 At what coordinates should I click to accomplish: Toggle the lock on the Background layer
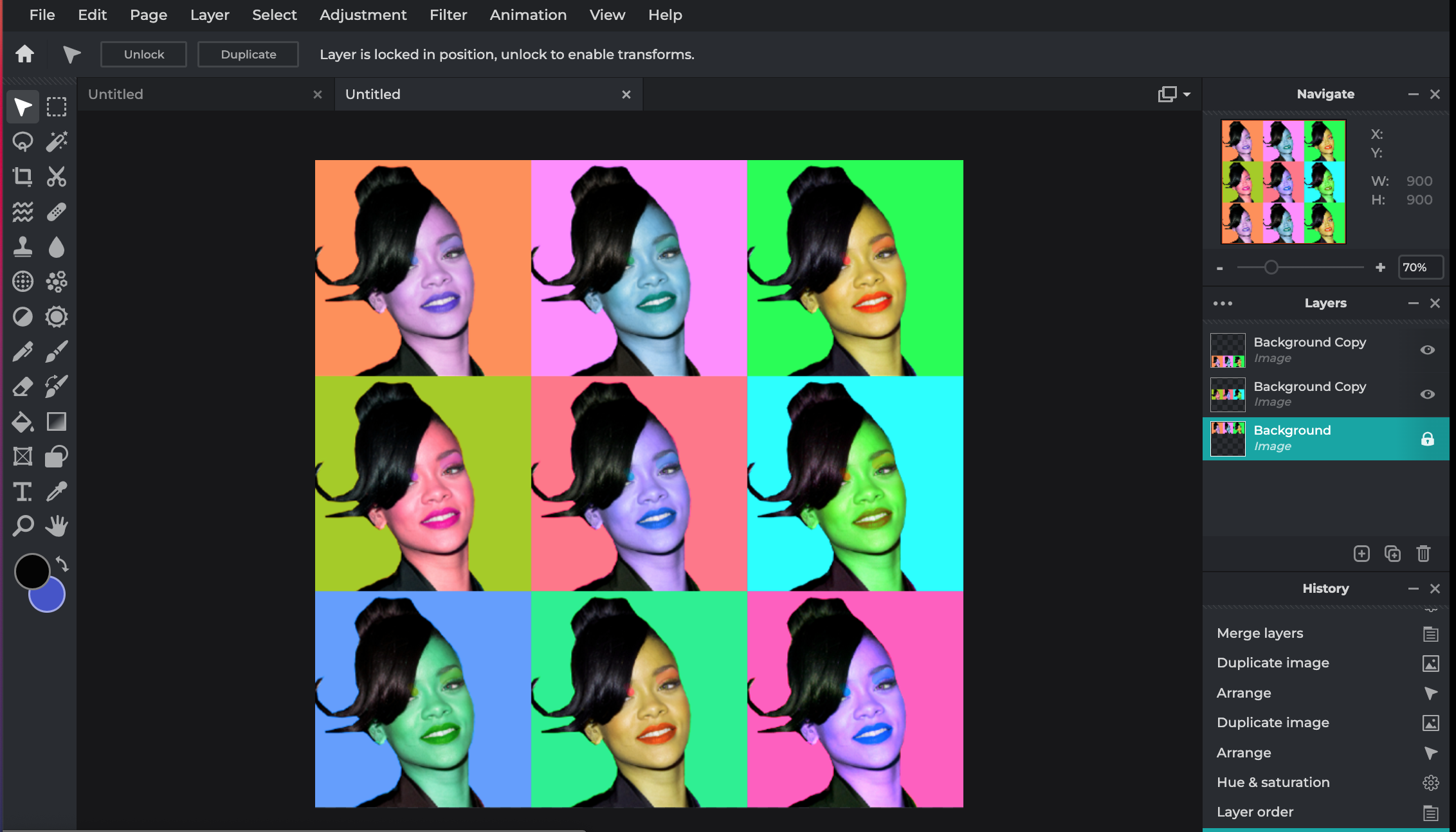[1427, 439]
